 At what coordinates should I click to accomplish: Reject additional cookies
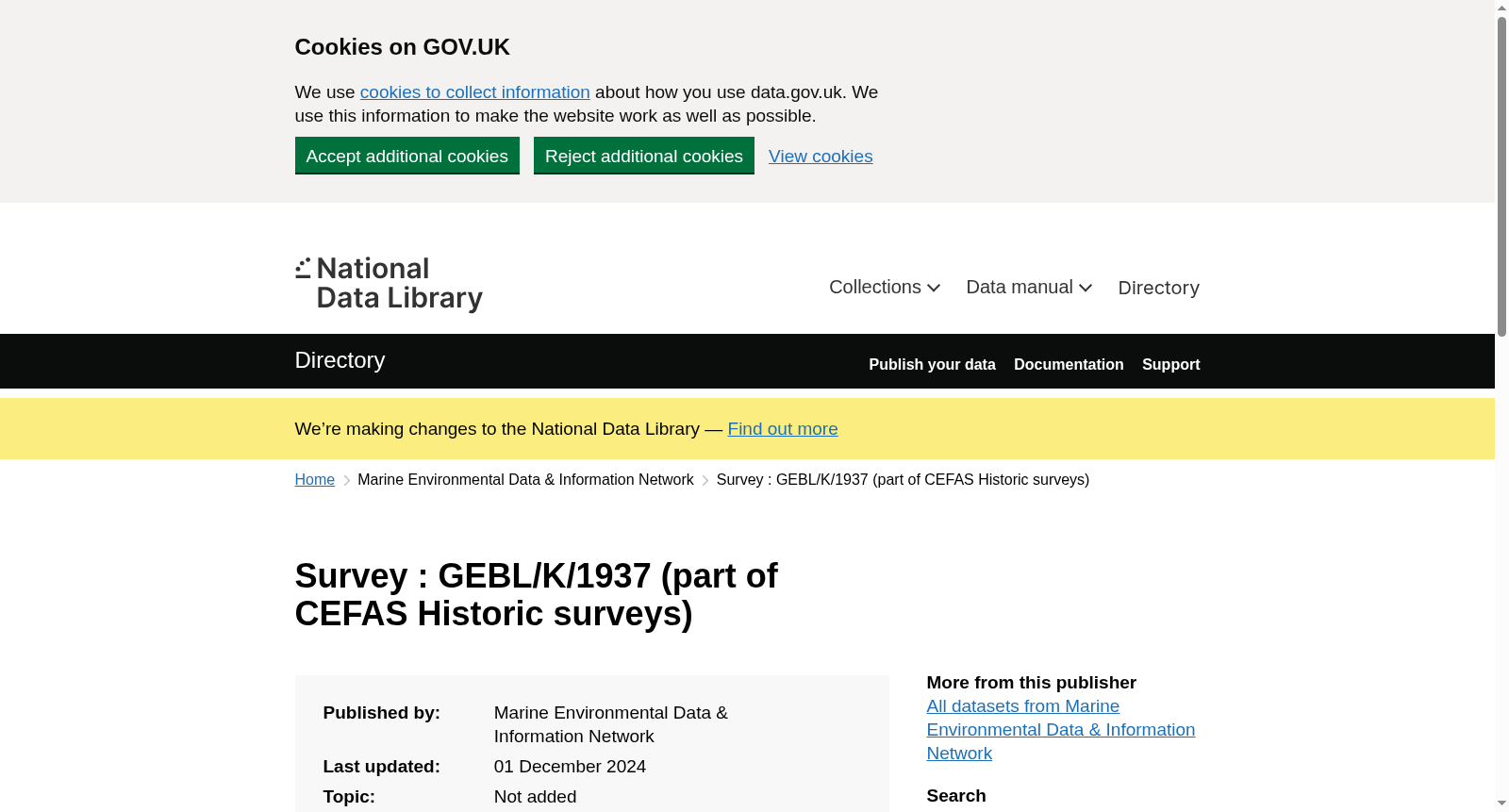(x=644, y=156)
